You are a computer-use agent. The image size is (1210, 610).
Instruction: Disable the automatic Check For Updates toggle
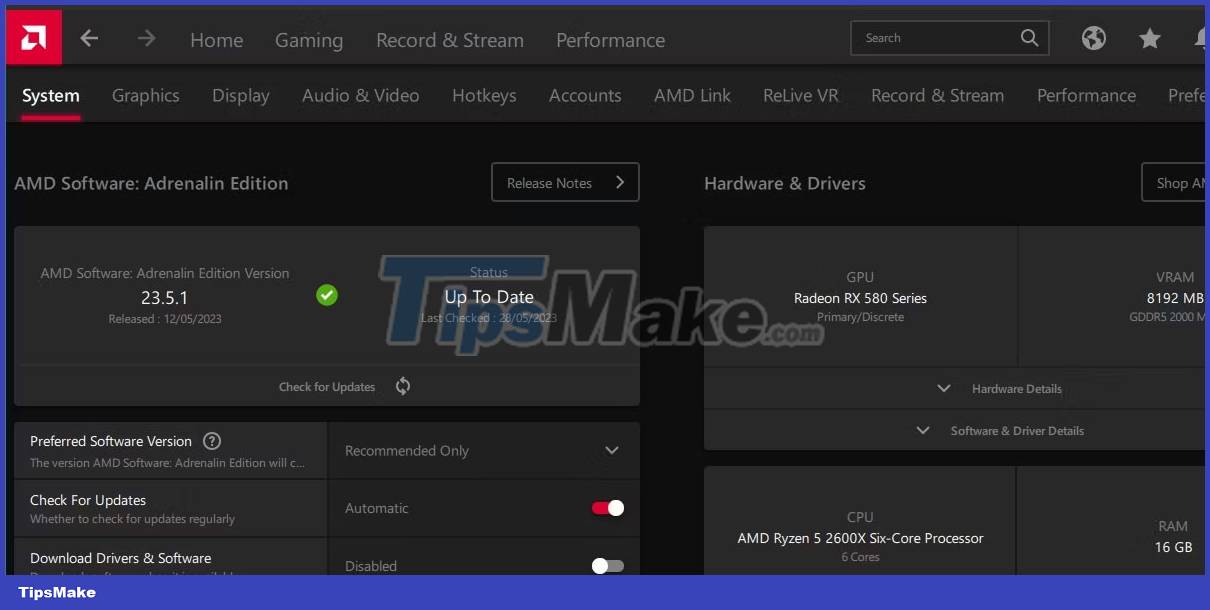click(606, 508)
